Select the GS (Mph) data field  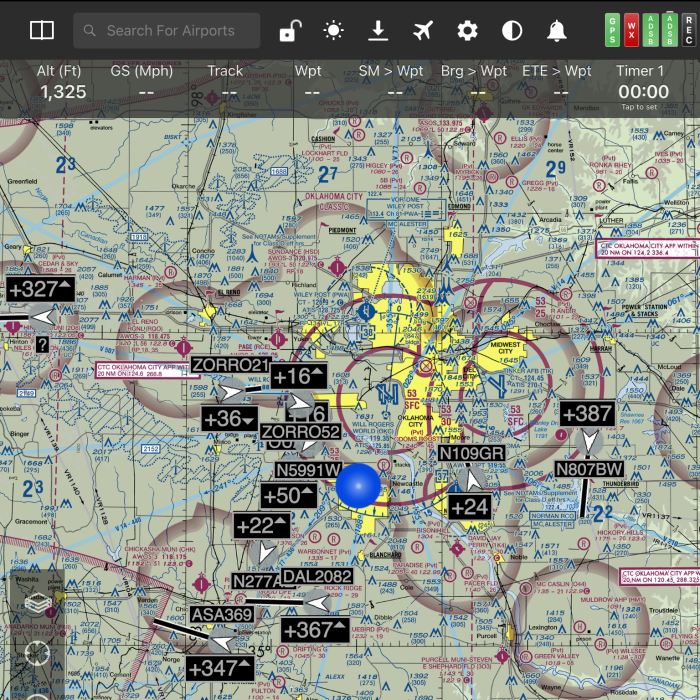(x=142, y=83)
